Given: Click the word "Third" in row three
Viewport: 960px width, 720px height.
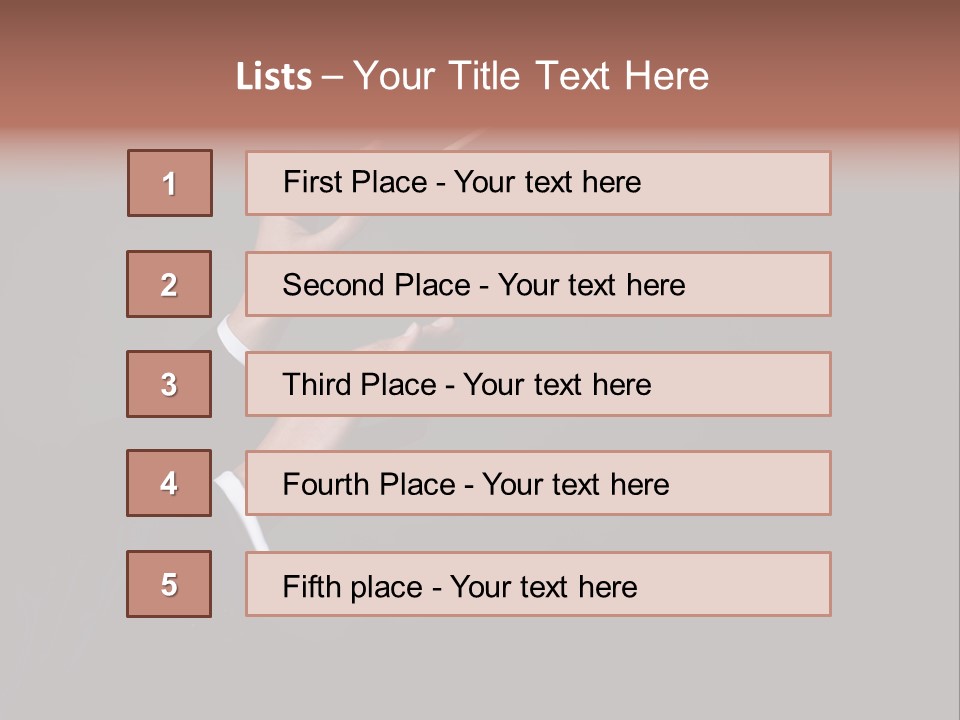Looking at the screenshot, I should (318, 385).
